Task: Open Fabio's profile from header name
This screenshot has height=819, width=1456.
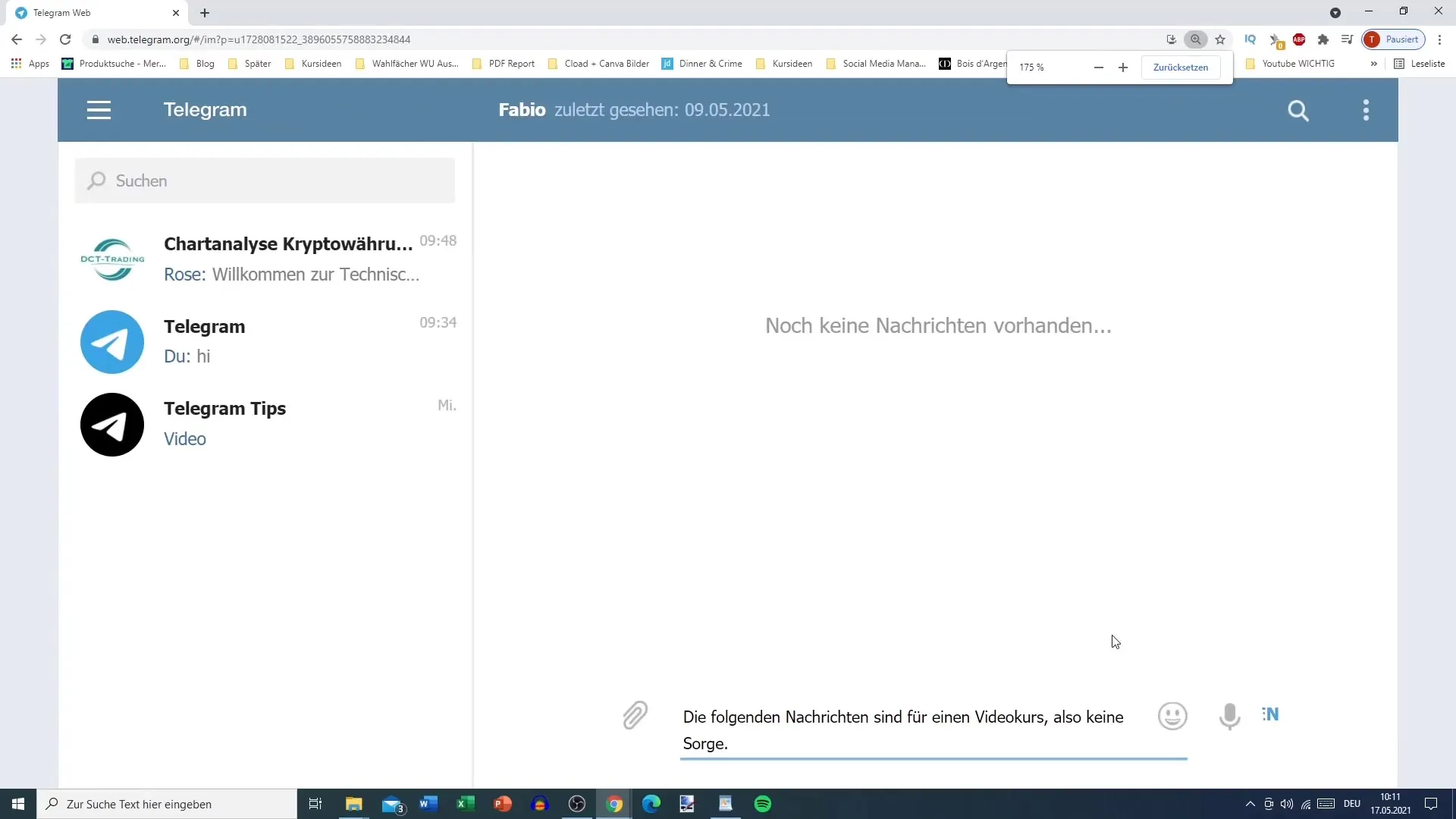Action: click(522, 110)
